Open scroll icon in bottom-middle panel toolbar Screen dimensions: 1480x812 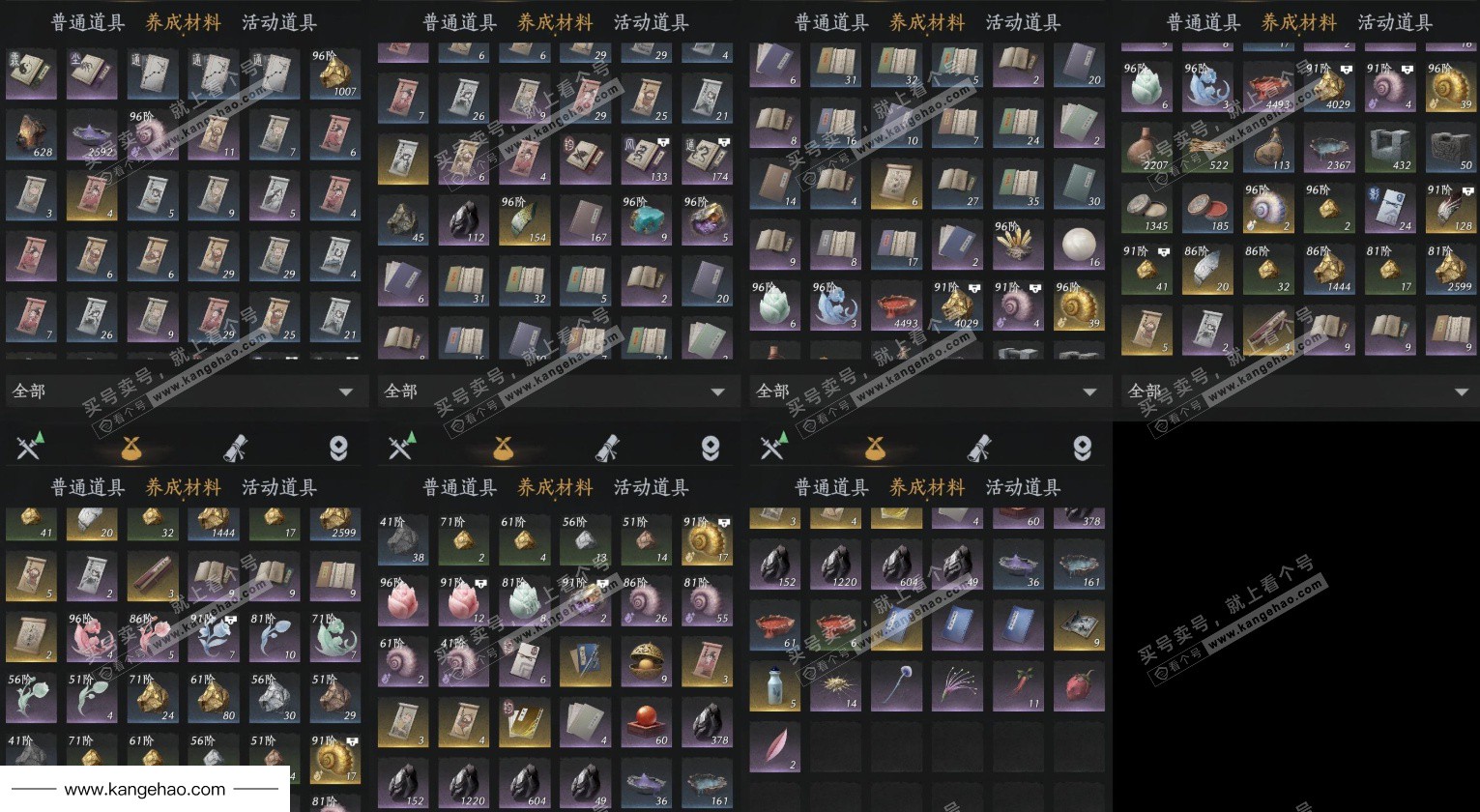tap(607, 448)
